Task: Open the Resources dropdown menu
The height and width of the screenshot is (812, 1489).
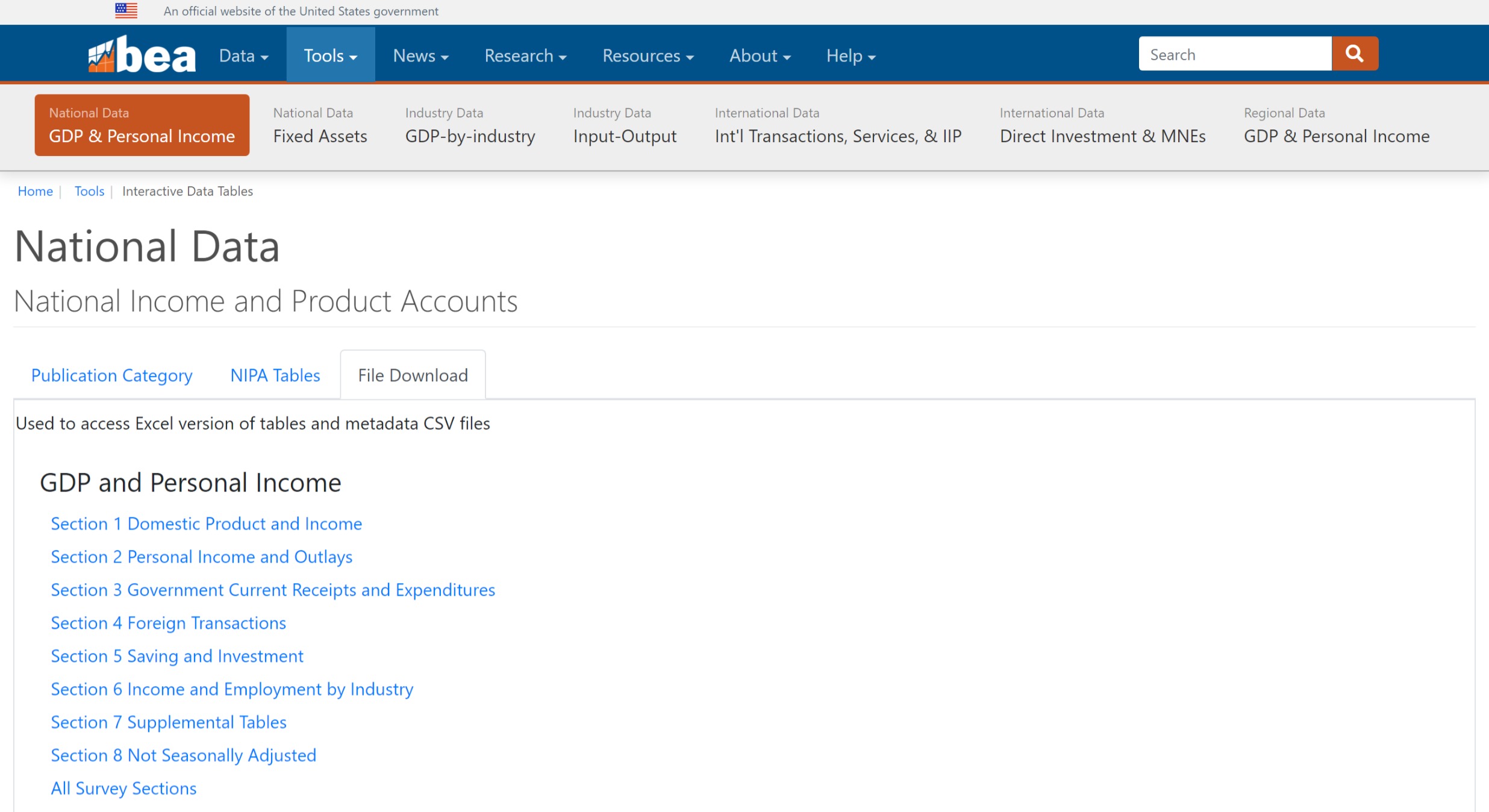Action: [x=648, y=56]
